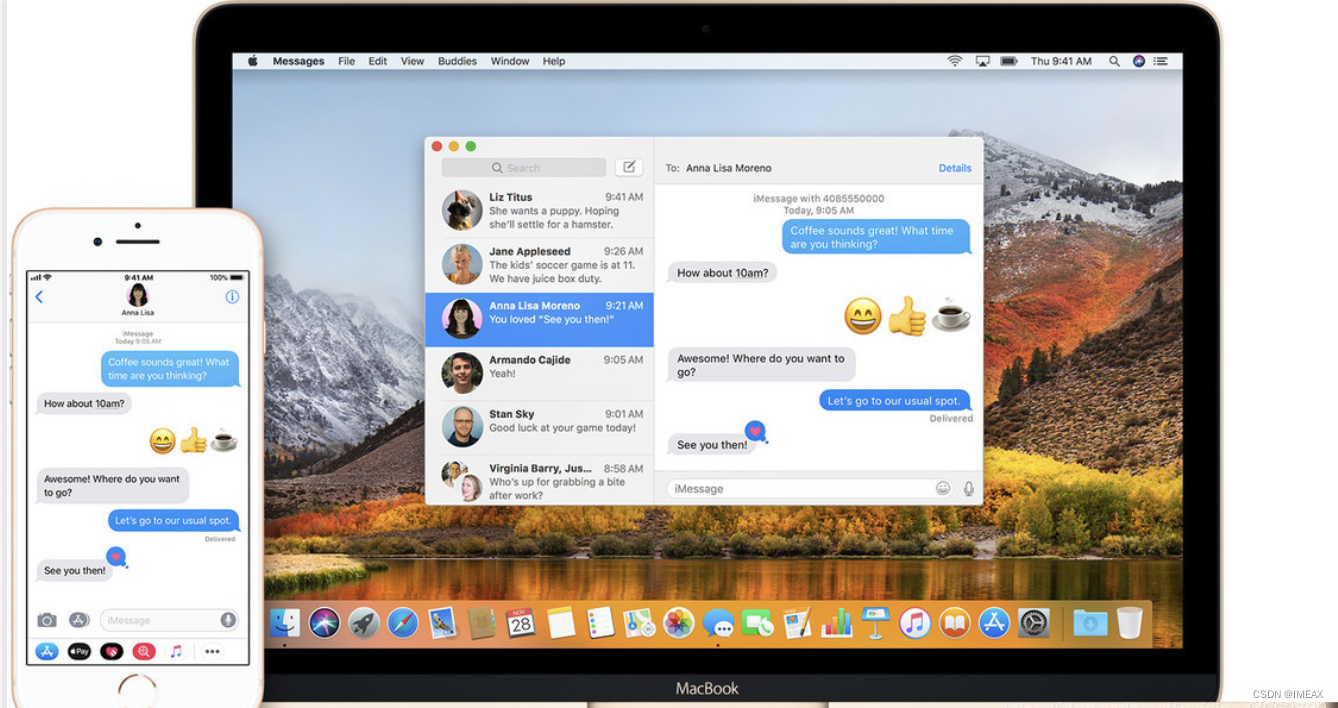Click compose new message button
This screenshot has width=1338, height=708.
(629, 167)
